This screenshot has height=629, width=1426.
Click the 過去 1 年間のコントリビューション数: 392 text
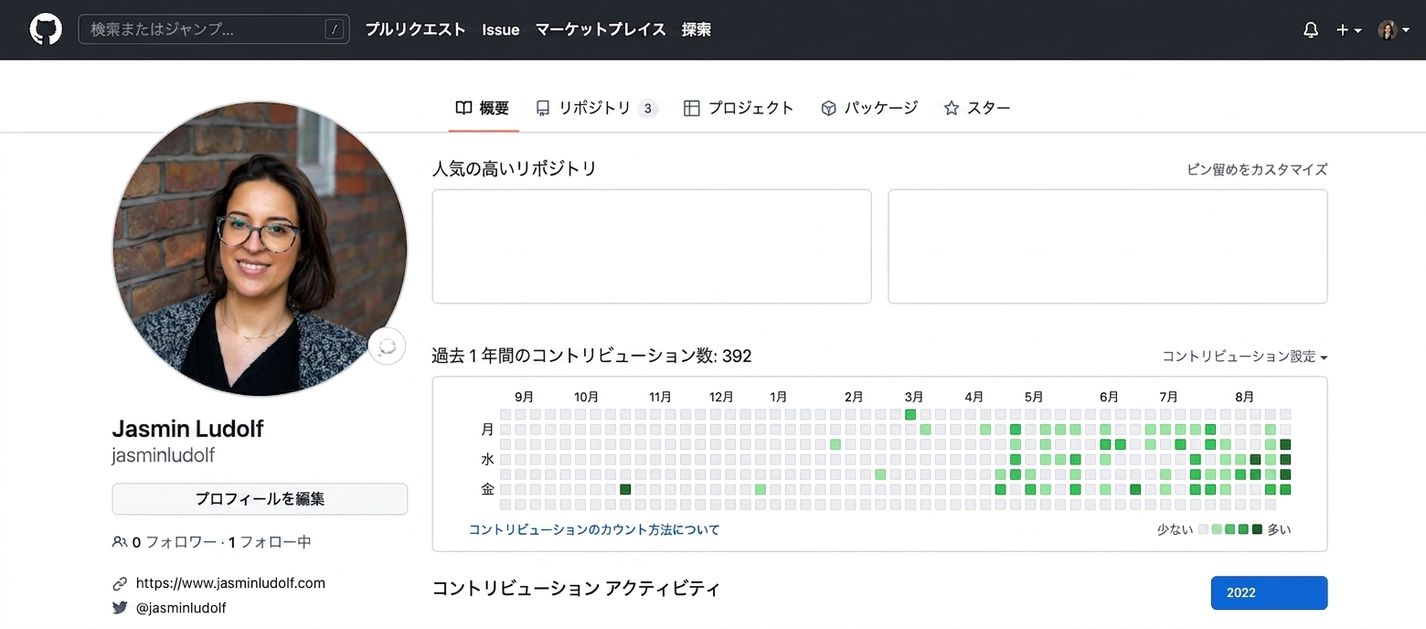pyautogui.click(x=592, y=356)
